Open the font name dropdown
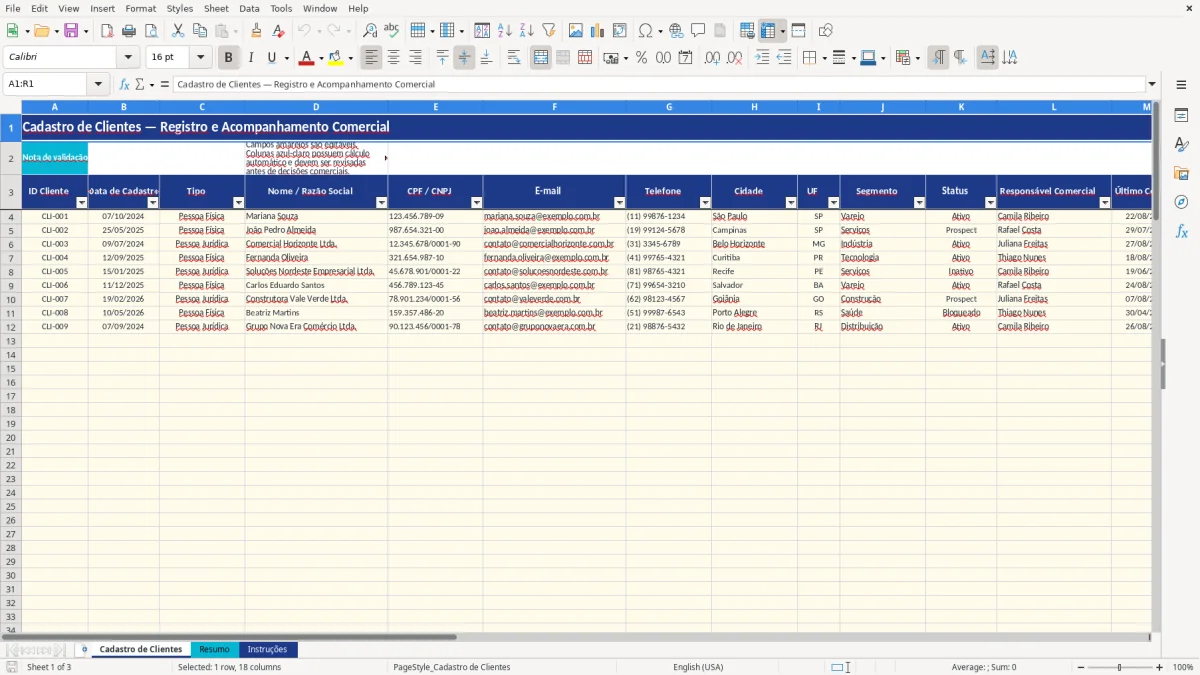Viewport: 1200px width, 675px height. [x=128, y=58]
